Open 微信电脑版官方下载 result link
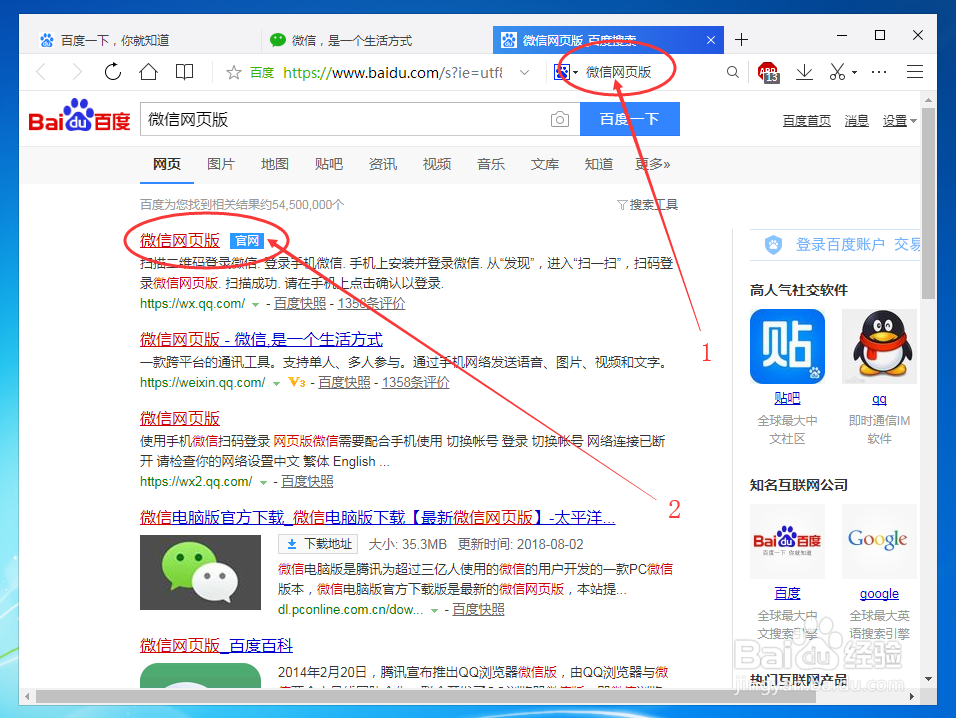 [377, 517]
